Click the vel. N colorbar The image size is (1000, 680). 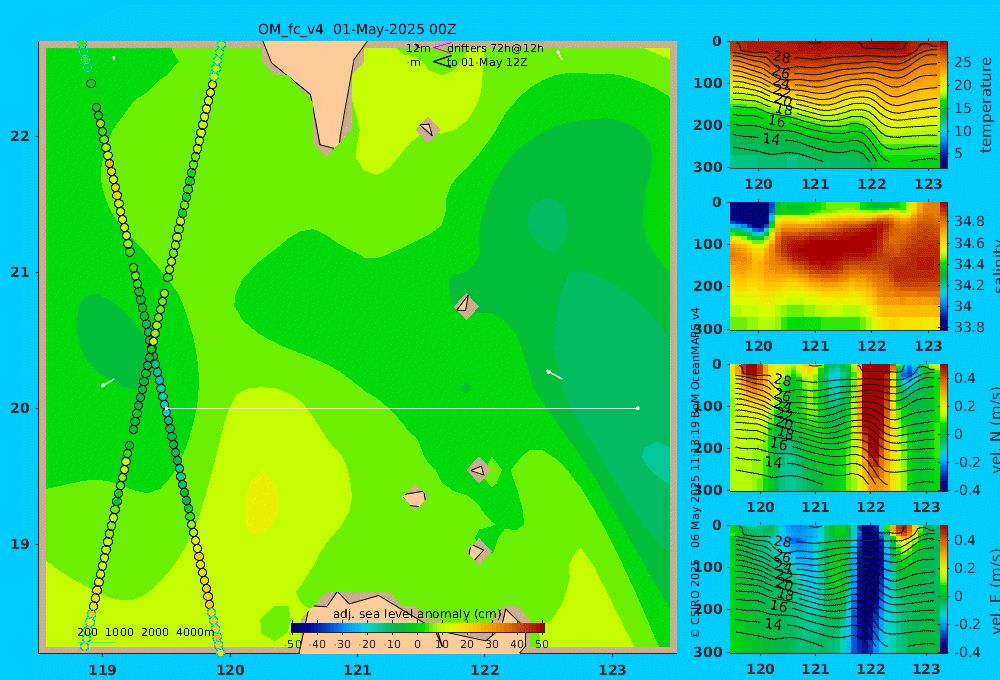[x=944, y=427]
